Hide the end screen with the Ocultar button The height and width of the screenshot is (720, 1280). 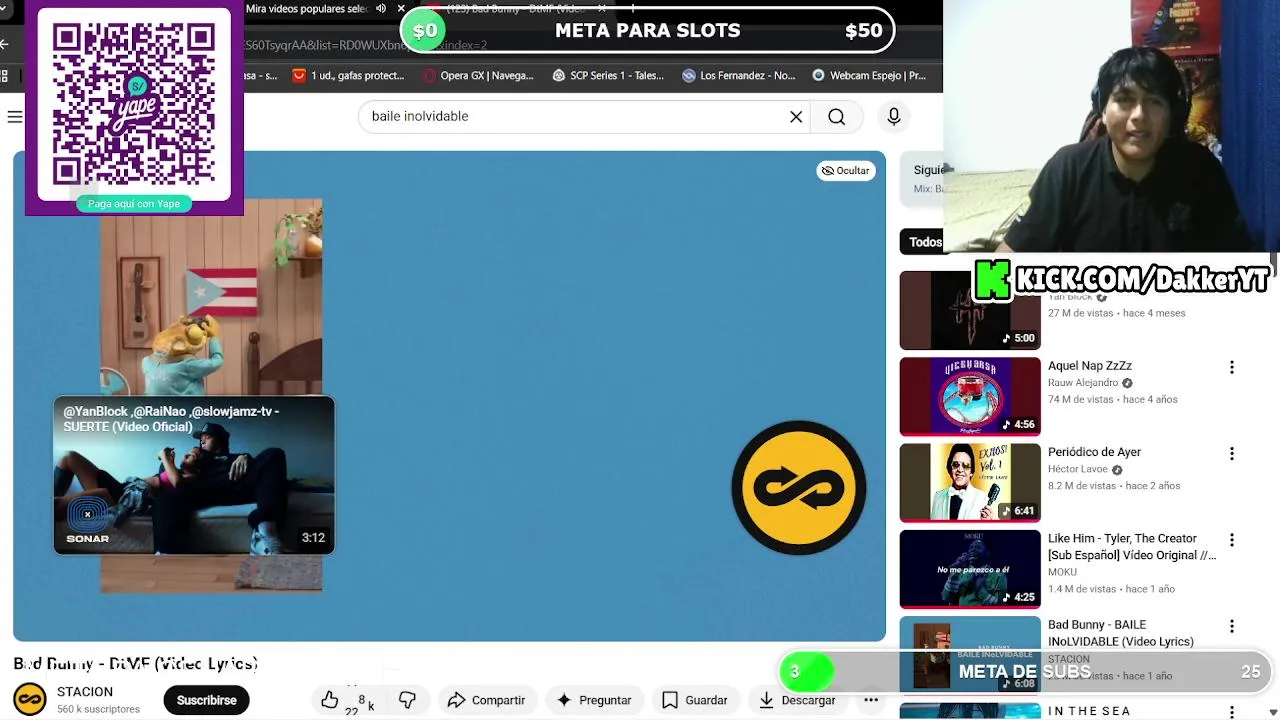(846, 171)
